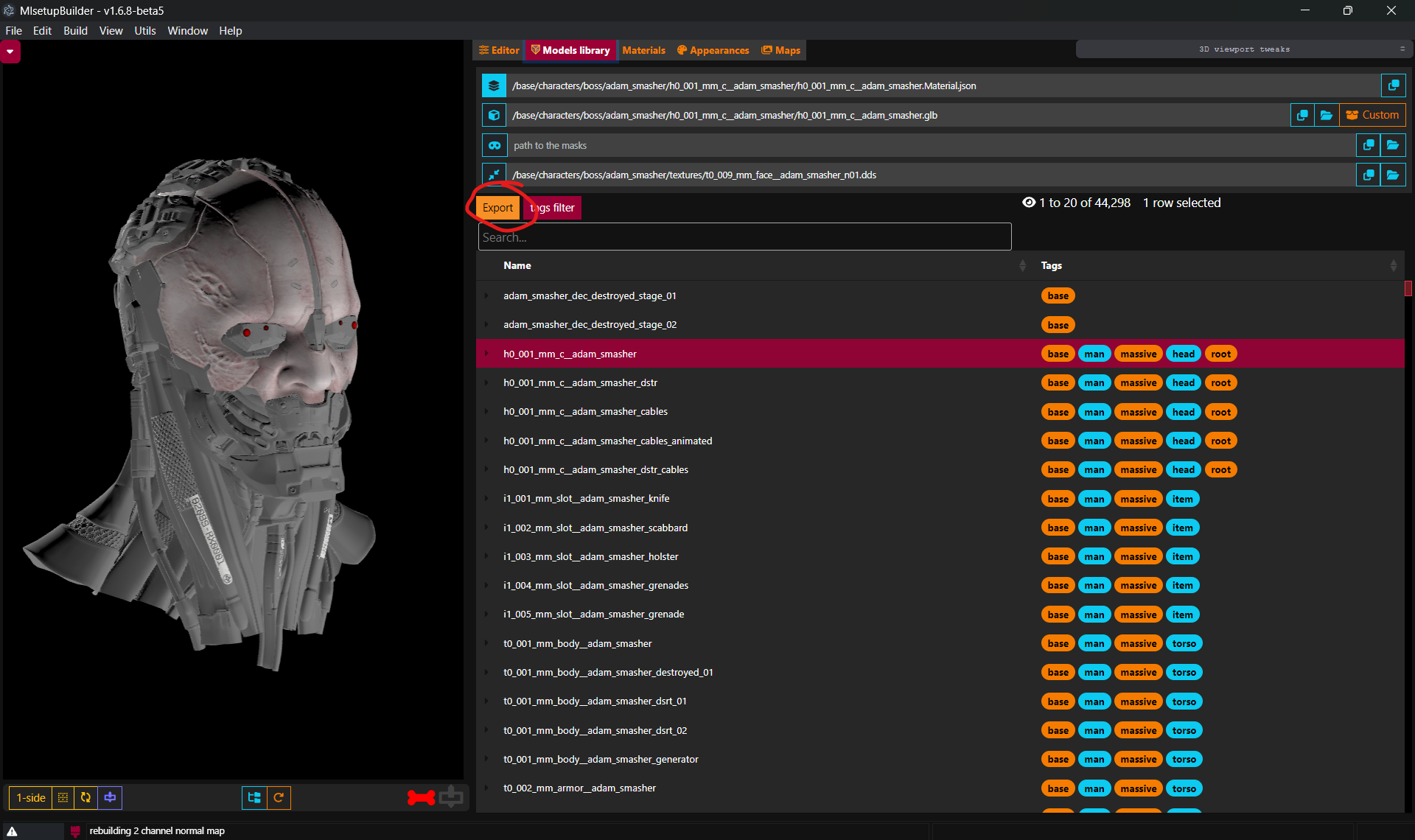Screen dimensions: 1415x840
Task: Click the layers icon beside the Material.json path
Action: coord(493,85)
